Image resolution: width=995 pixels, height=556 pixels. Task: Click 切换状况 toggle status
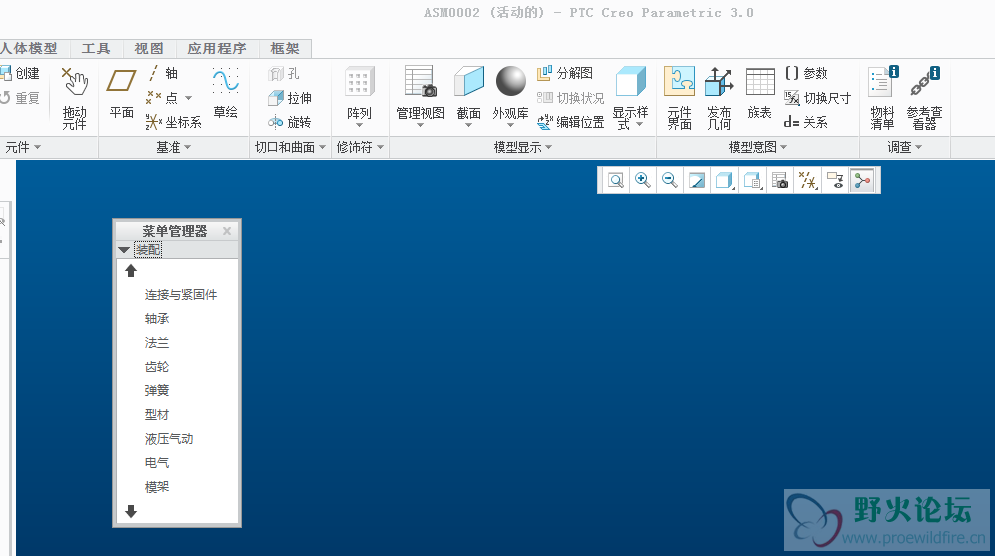[570, 98]
